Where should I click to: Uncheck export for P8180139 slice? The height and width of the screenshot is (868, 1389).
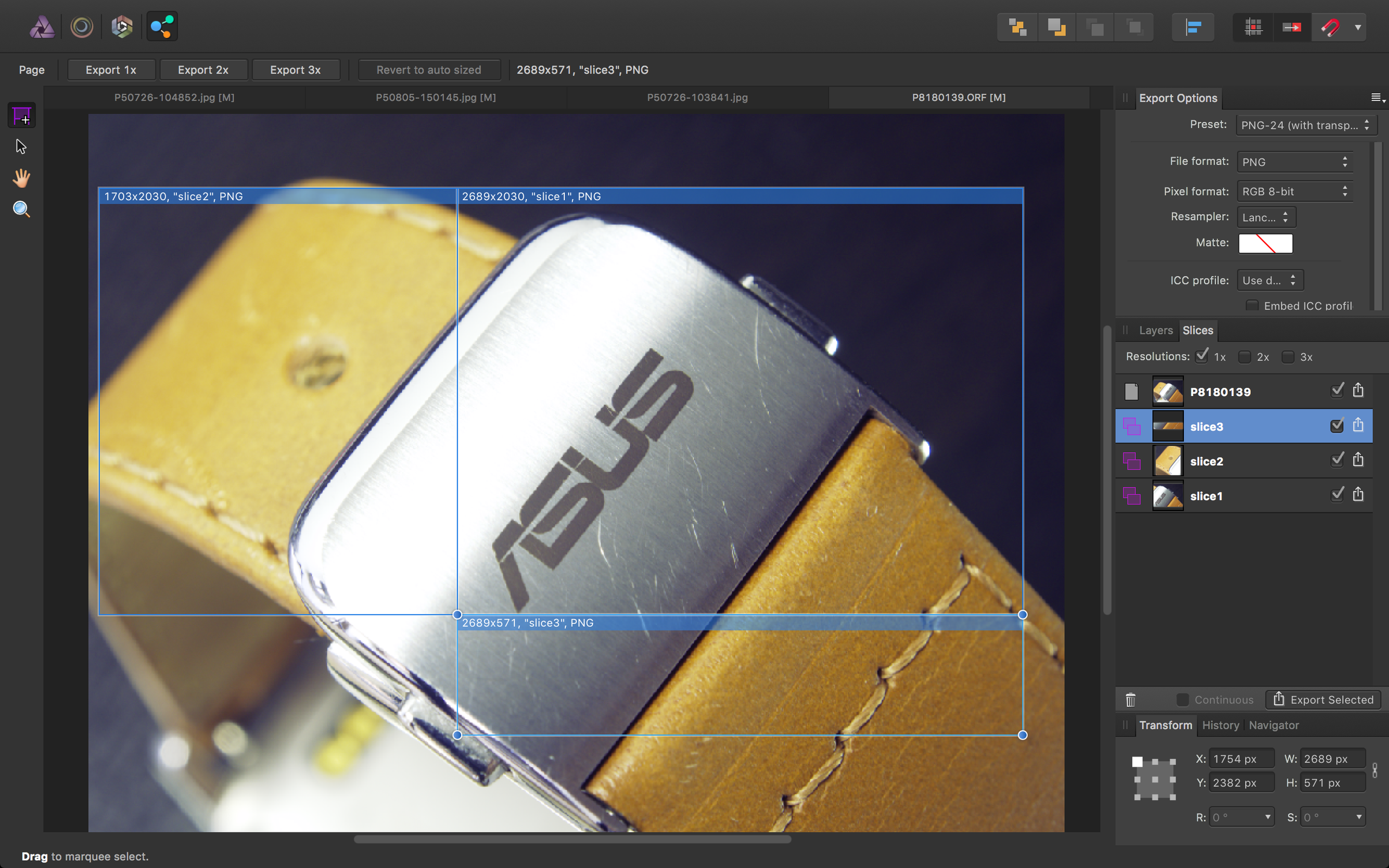click(x=1337, y=391)
